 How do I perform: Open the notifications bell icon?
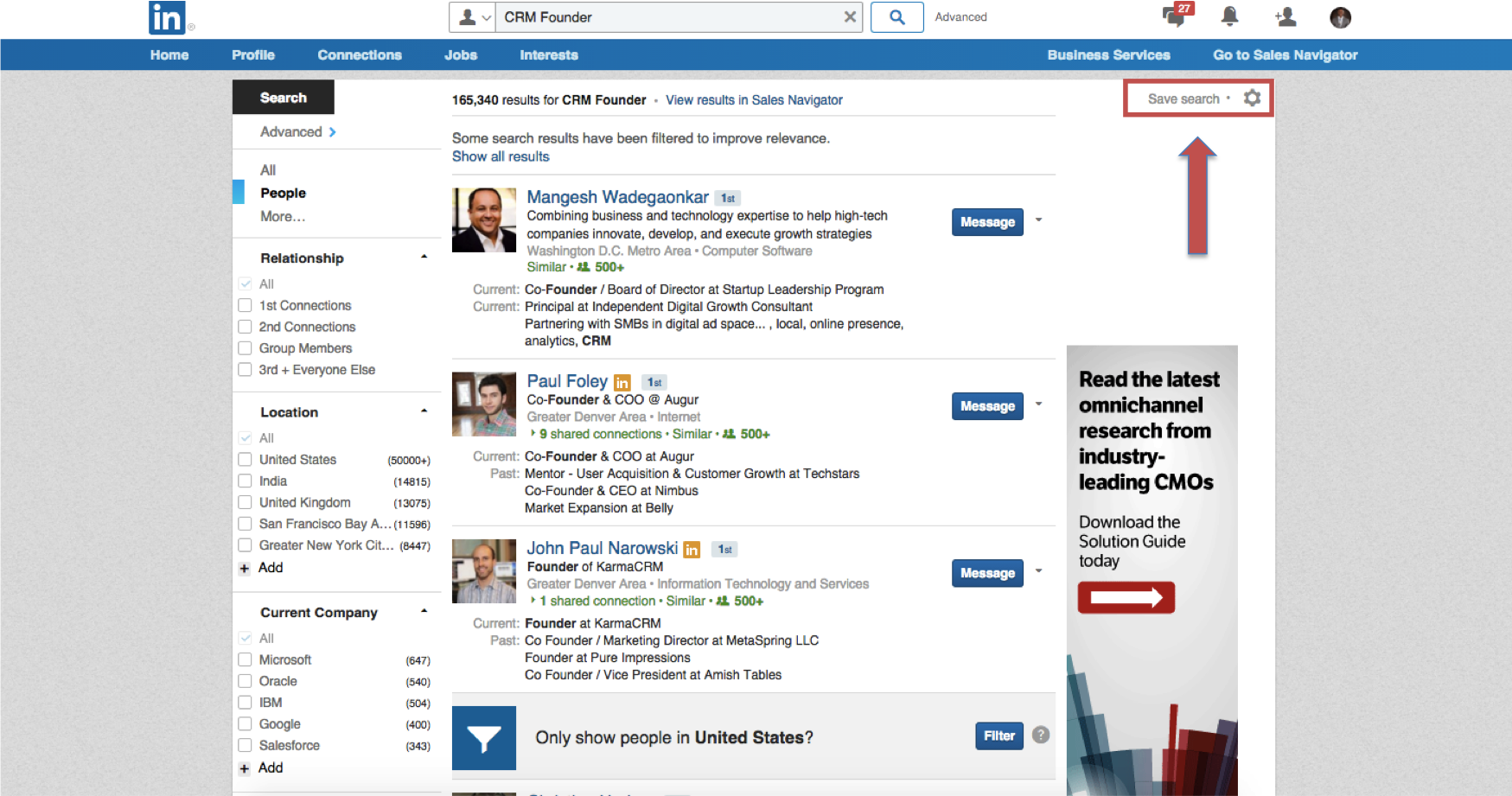pos(1229,16)
